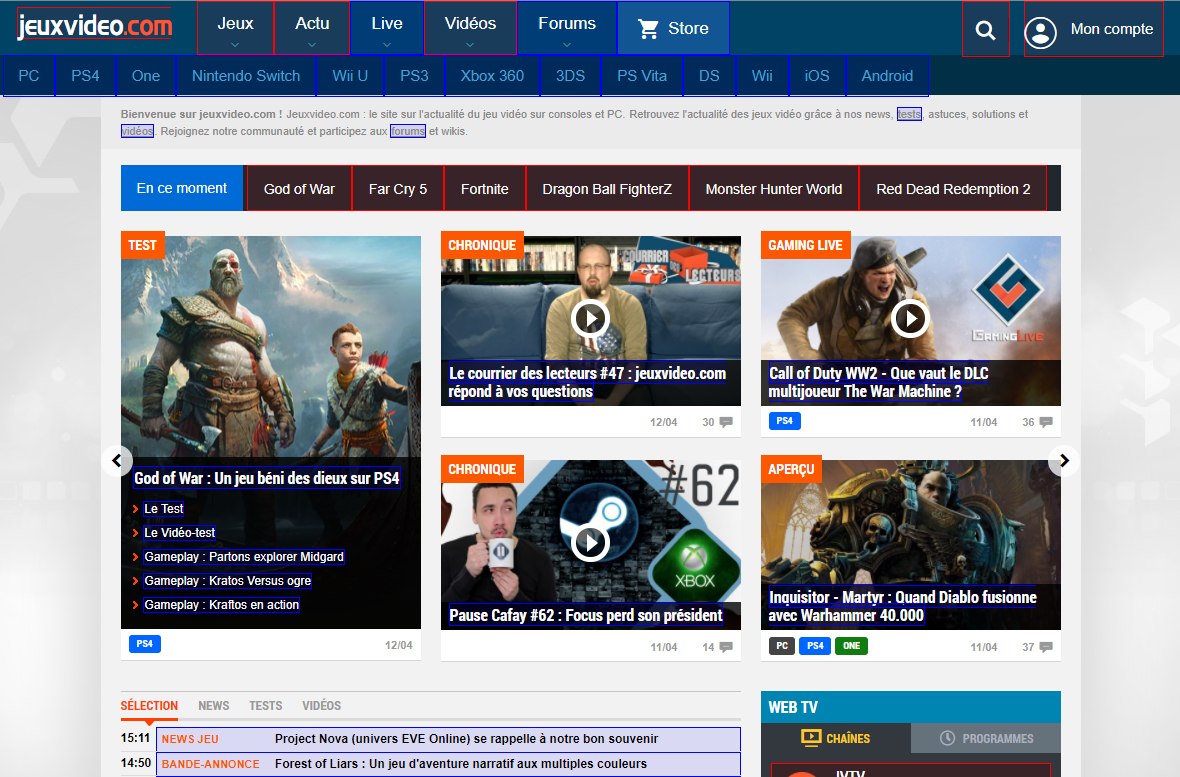Viewport: 1180px width, 777px height.
Task: Show previous carousel slide with left arrow
Action: (117, 460)
